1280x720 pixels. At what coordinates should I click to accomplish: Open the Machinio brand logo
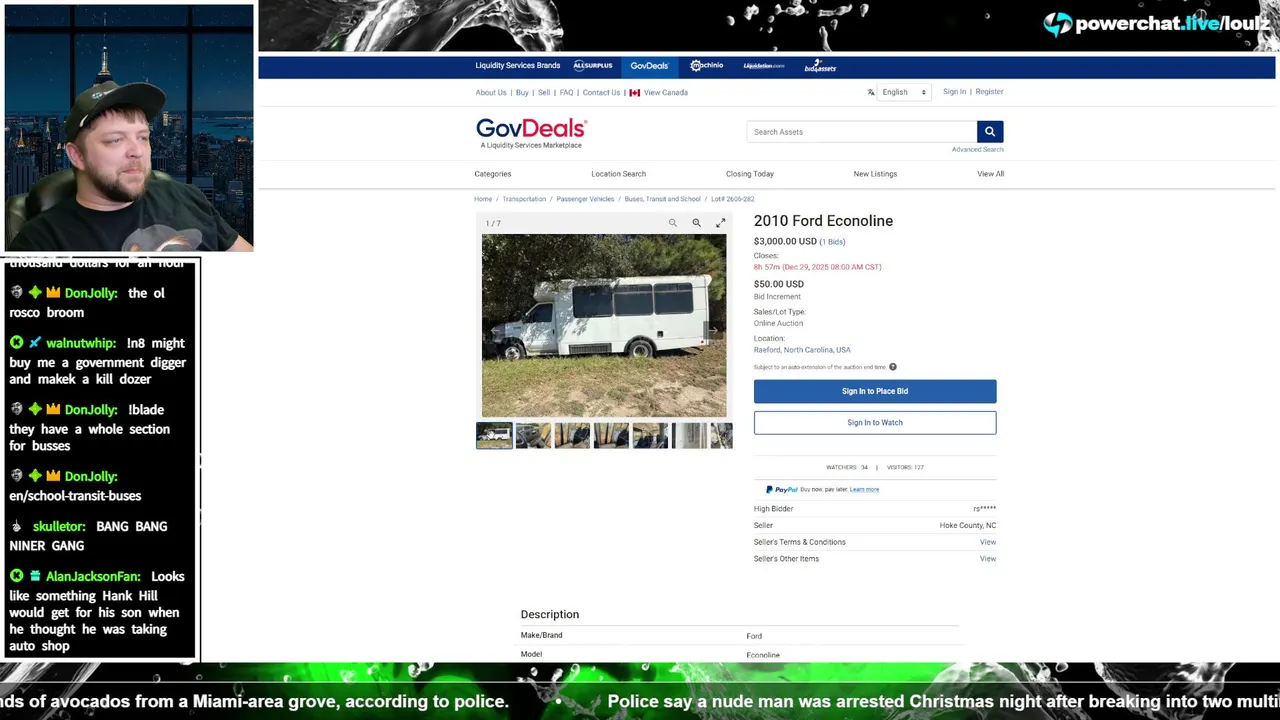click(706, 66)
